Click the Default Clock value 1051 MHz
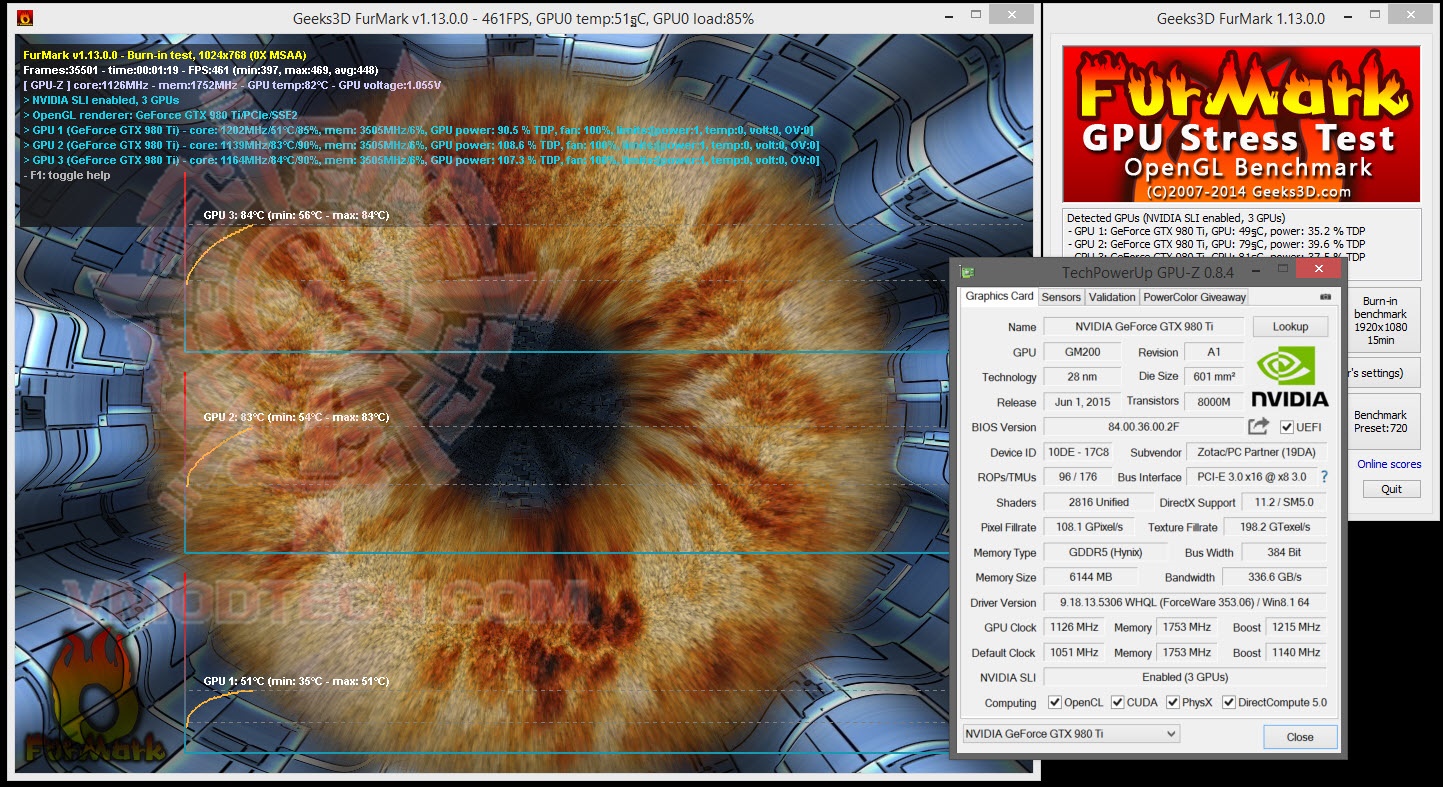Viewport: 1443px width, 787px height. (1073, 652)
